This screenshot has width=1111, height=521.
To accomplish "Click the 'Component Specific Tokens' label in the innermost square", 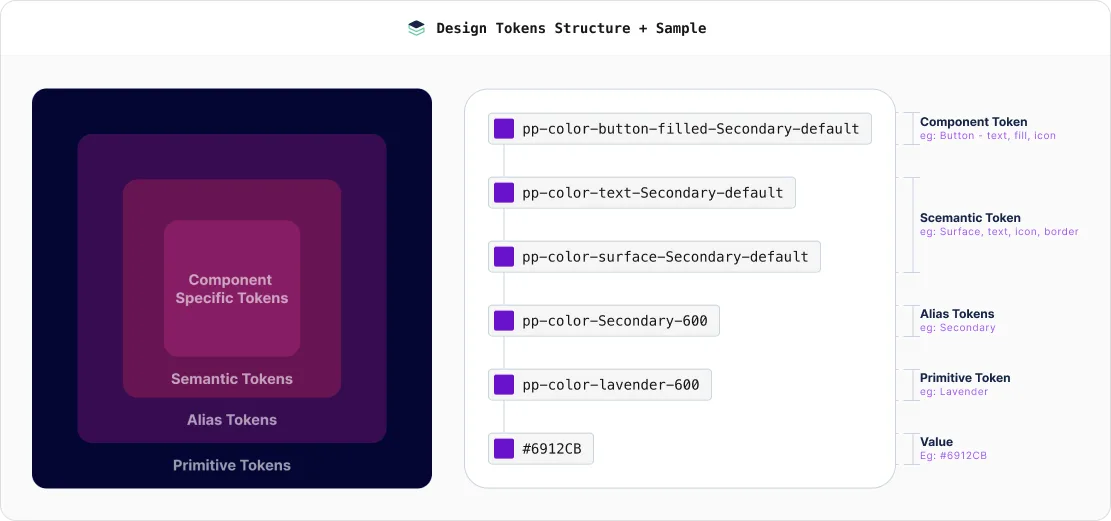I will [x=232, y=289].
